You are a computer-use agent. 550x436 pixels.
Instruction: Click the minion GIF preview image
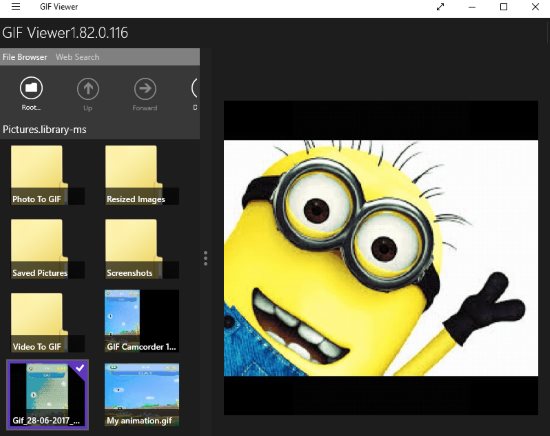(381, 258)
